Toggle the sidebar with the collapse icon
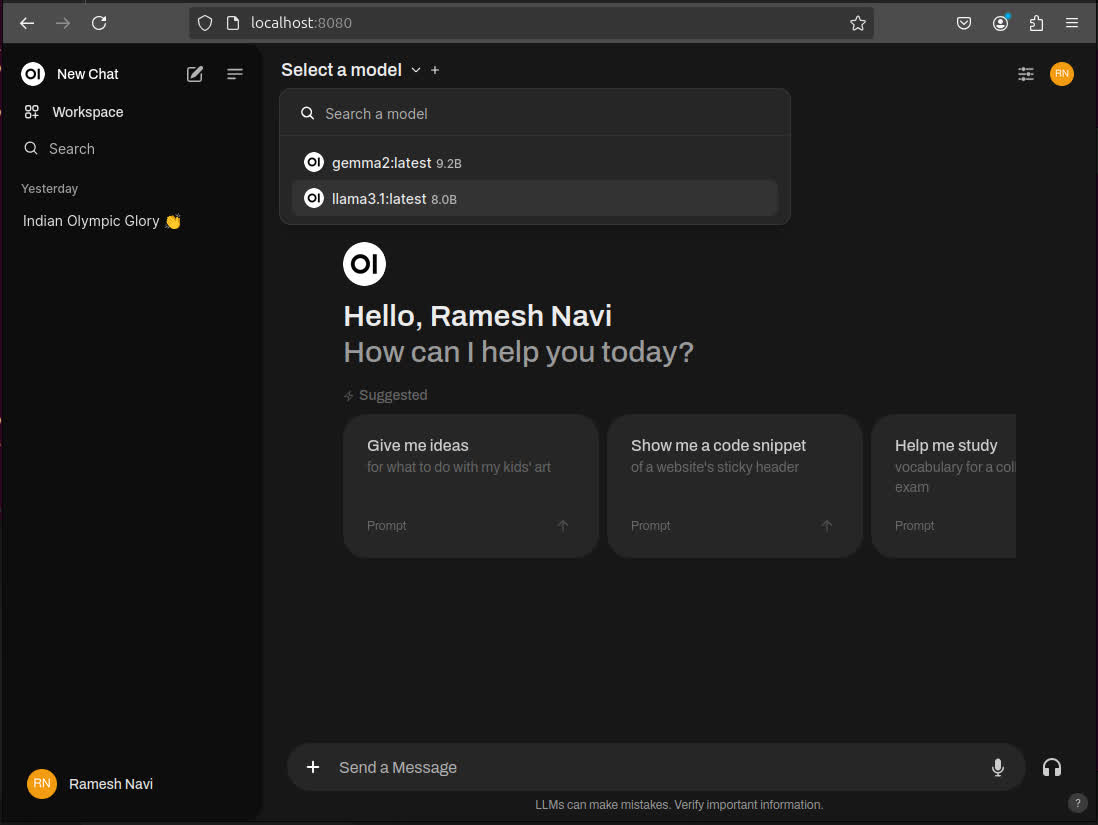 tap(234, 73)
